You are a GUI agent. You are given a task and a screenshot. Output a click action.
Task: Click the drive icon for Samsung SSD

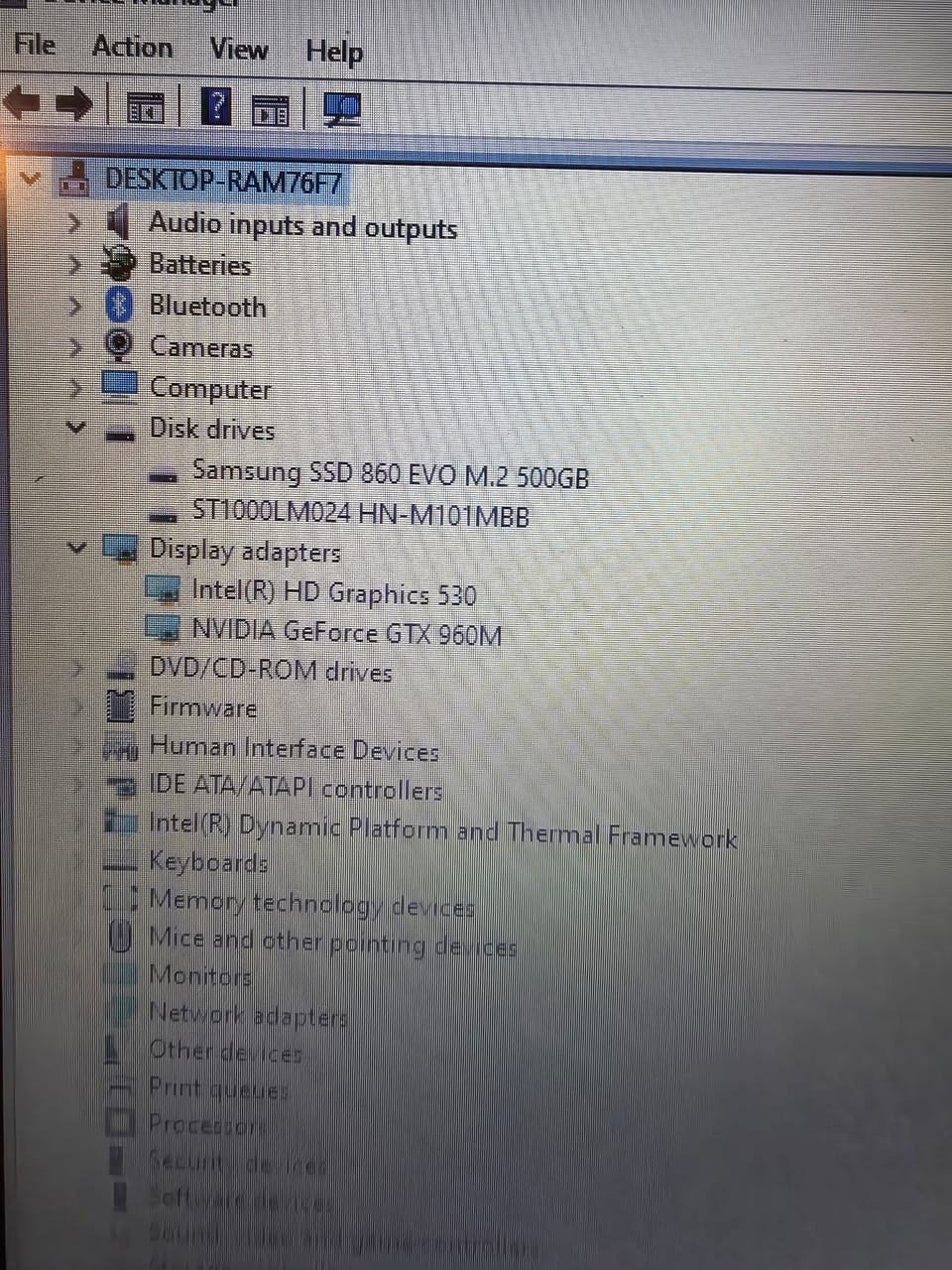[x=163, y=476]
